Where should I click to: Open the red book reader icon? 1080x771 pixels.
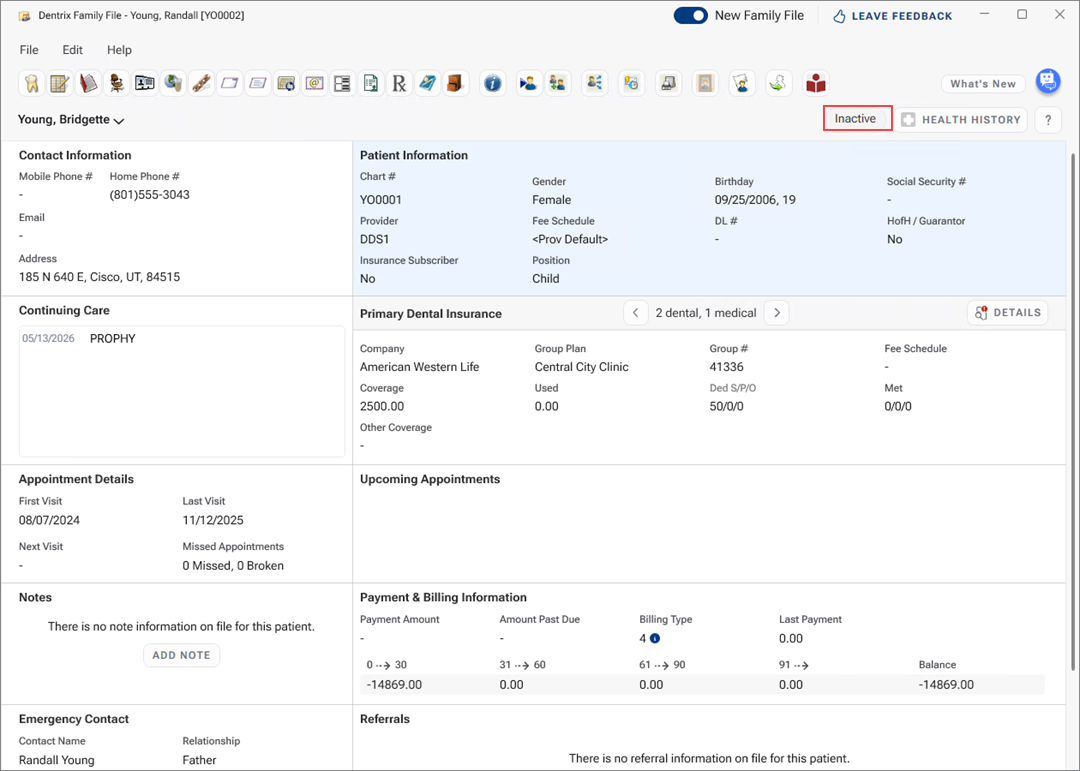(816, 84)
